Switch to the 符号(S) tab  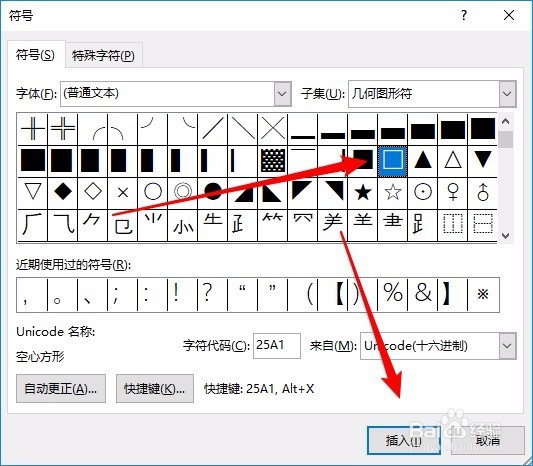35,55
